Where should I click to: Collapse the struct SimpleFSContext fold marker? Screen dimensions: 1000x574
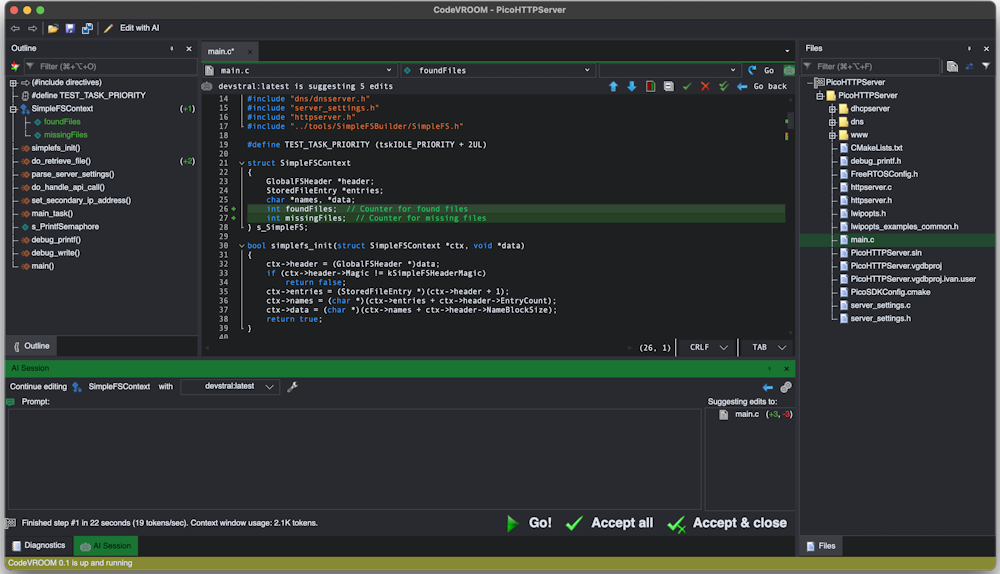tap(242, 163)
